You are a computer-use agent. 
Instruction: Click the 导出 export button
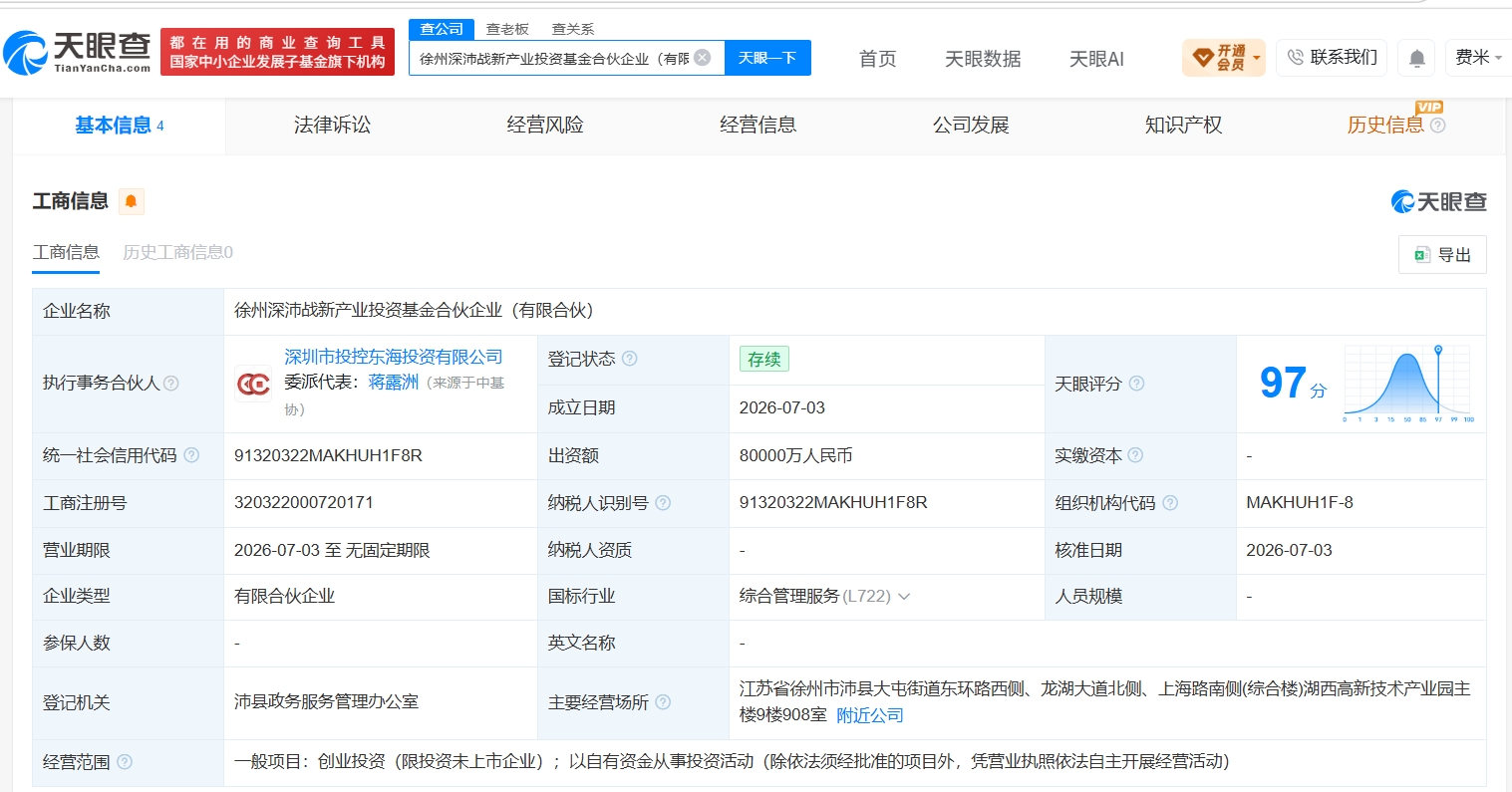[1442, 255]
